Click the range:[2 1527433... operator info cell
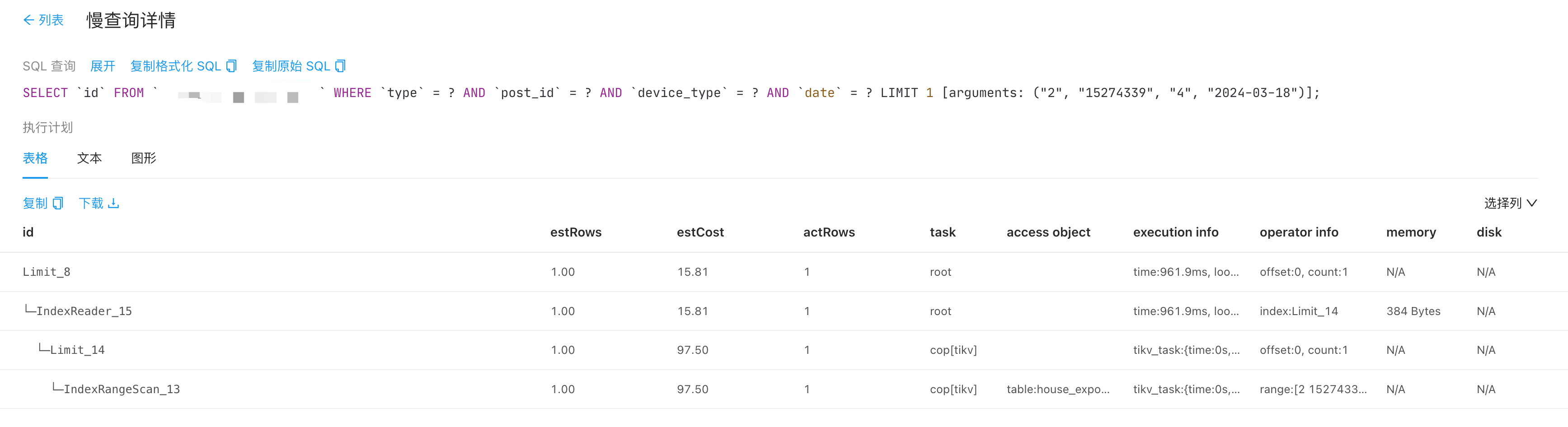Screen dimensions: 1568x427 click(1312, 389)
